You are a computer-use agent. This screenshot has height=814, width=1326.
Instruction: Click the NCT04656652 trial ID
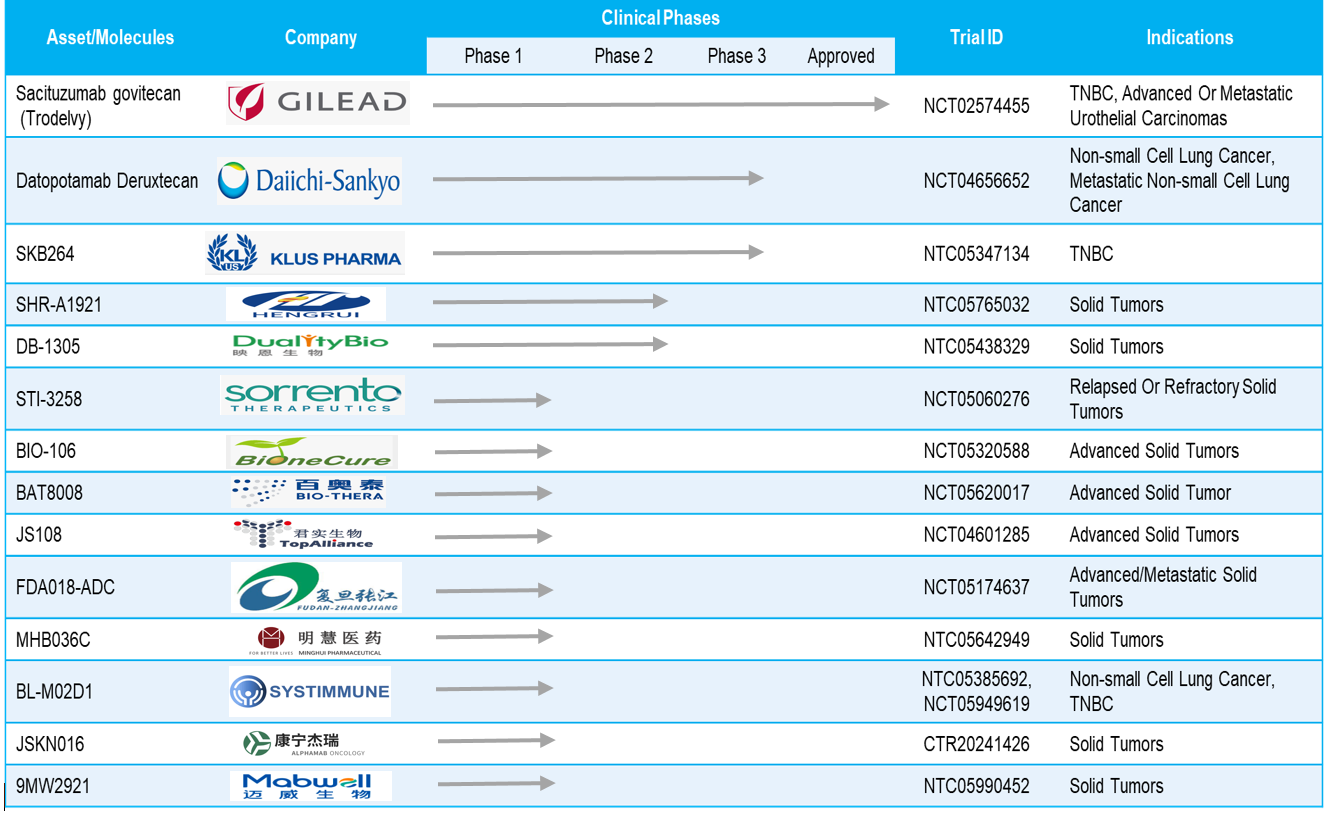pyautogui.click(x=977, y=181)
